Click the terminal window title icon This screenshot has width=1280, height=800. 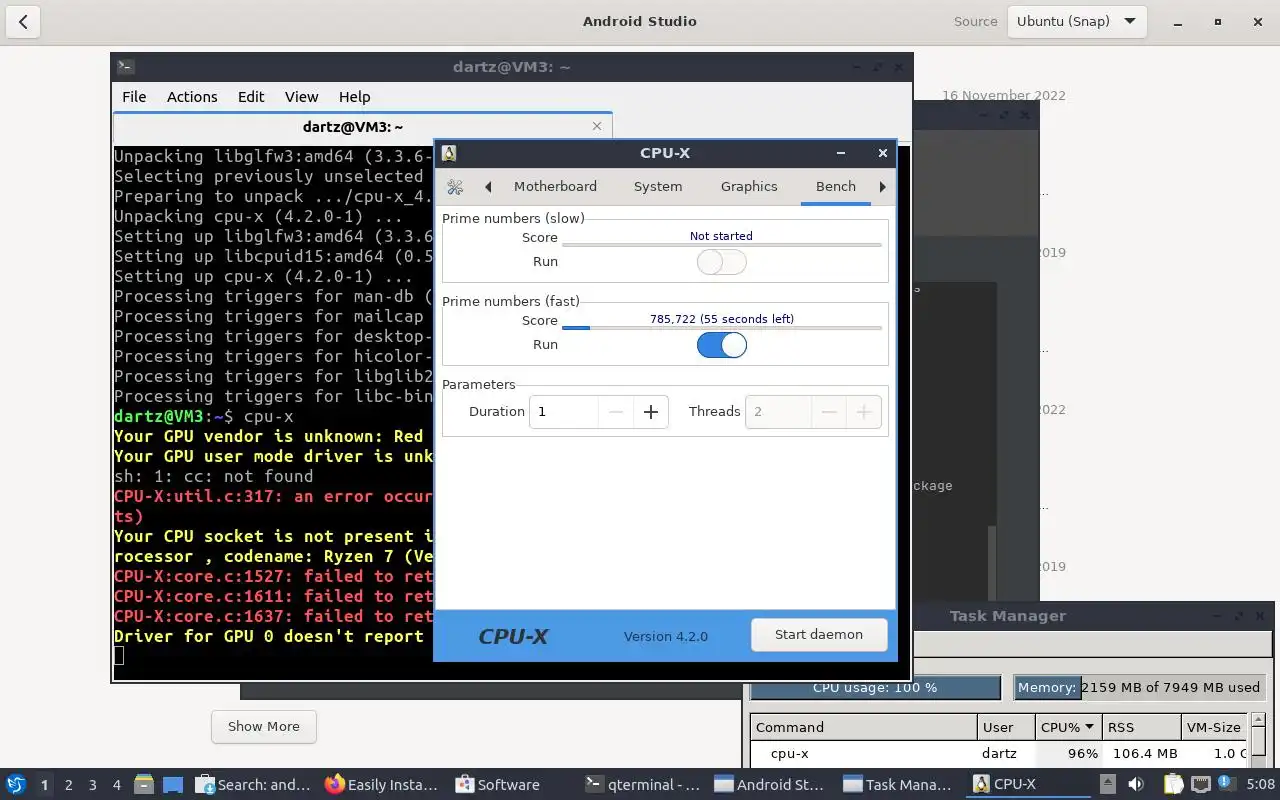(x=125, y=67)
